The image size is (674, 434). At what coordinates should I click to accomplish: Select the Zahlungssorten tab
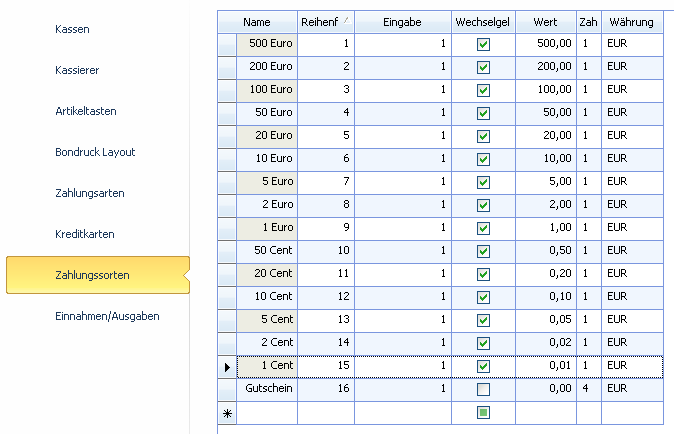click(x=92, y=275)
